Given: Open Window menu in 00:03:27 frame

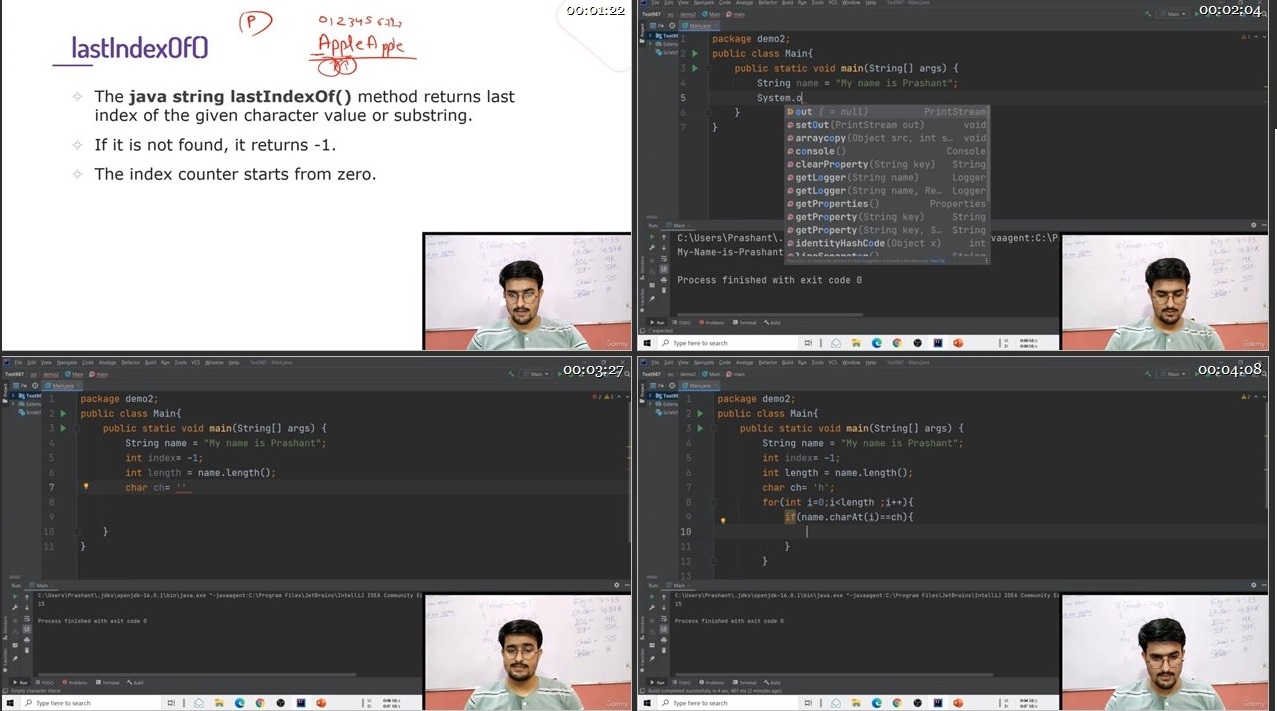Looking at the screenshot, I should click(214, 362).
